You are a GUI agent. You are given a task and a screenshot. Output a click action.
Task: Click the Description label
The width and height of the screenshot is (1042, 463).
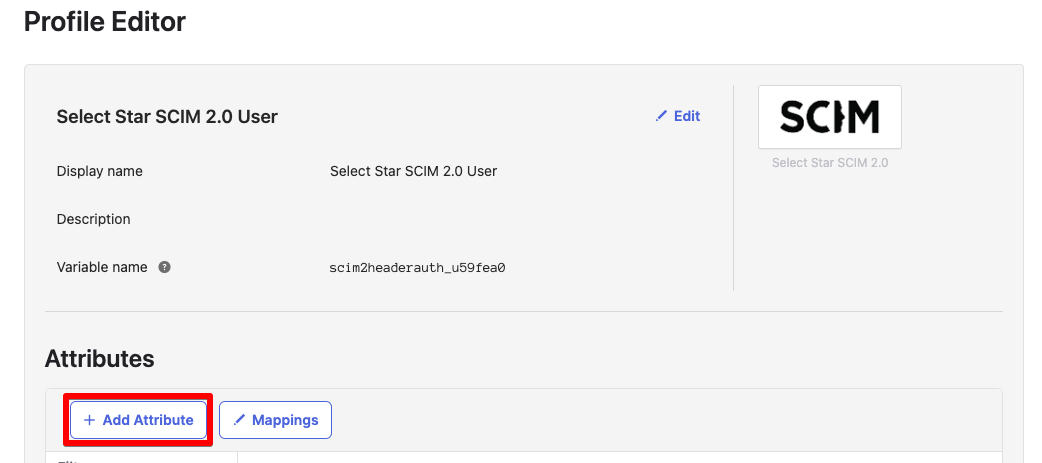click(x=93, y=219)
